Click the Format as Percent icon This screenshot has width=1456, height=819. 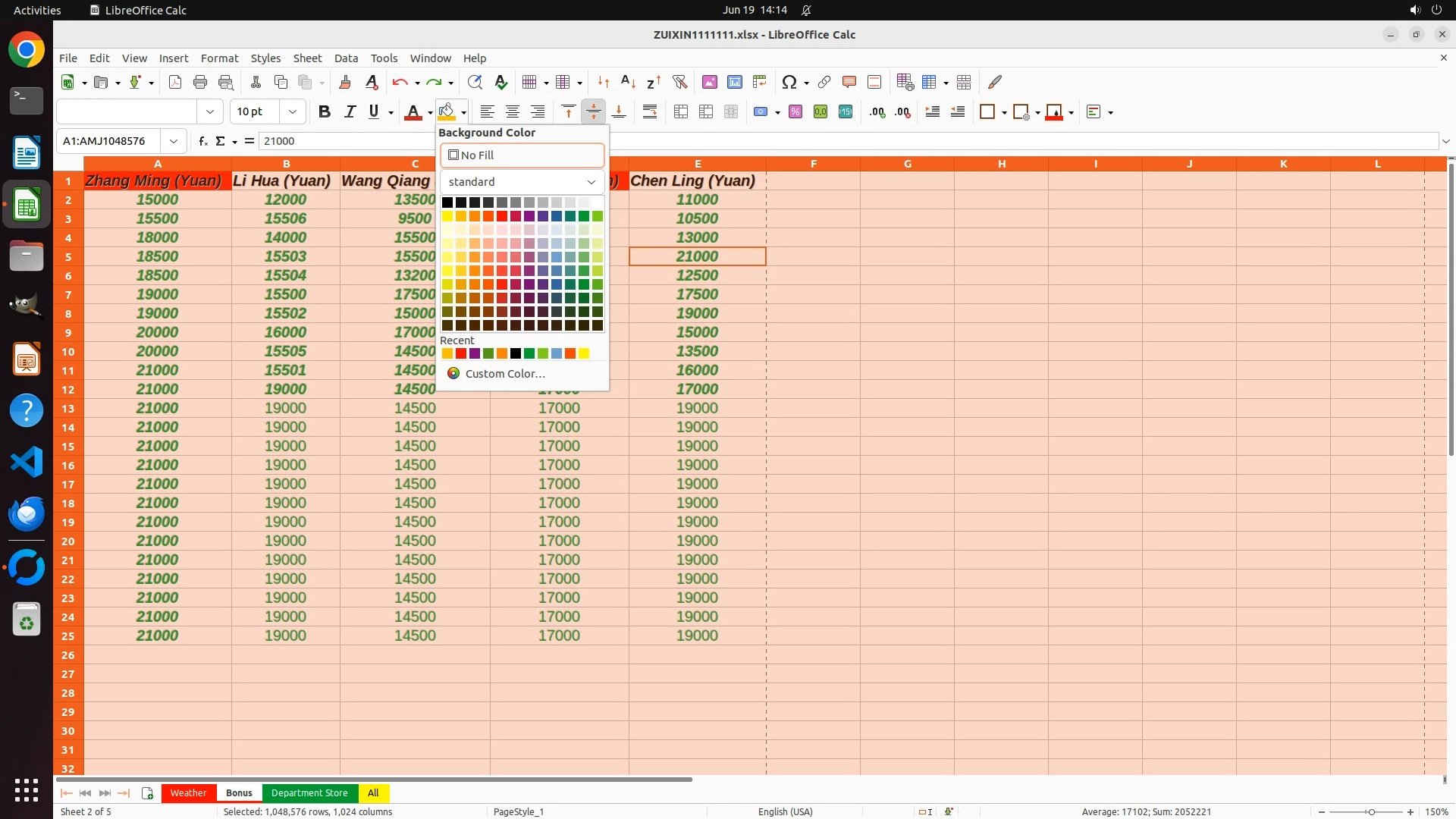point(795,112)
